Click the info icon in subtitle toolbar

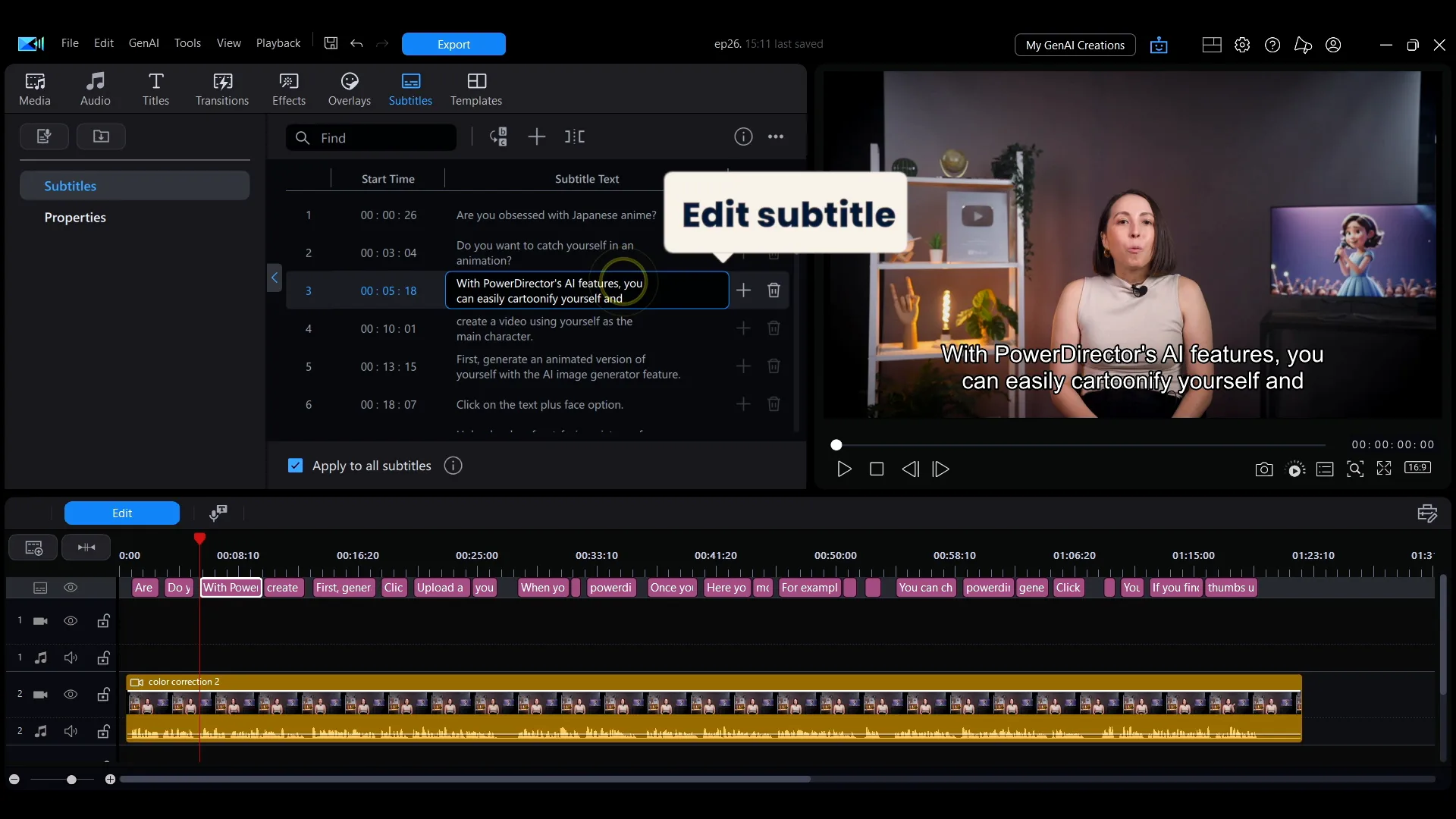pyautogui.click(x=743, y=136)
